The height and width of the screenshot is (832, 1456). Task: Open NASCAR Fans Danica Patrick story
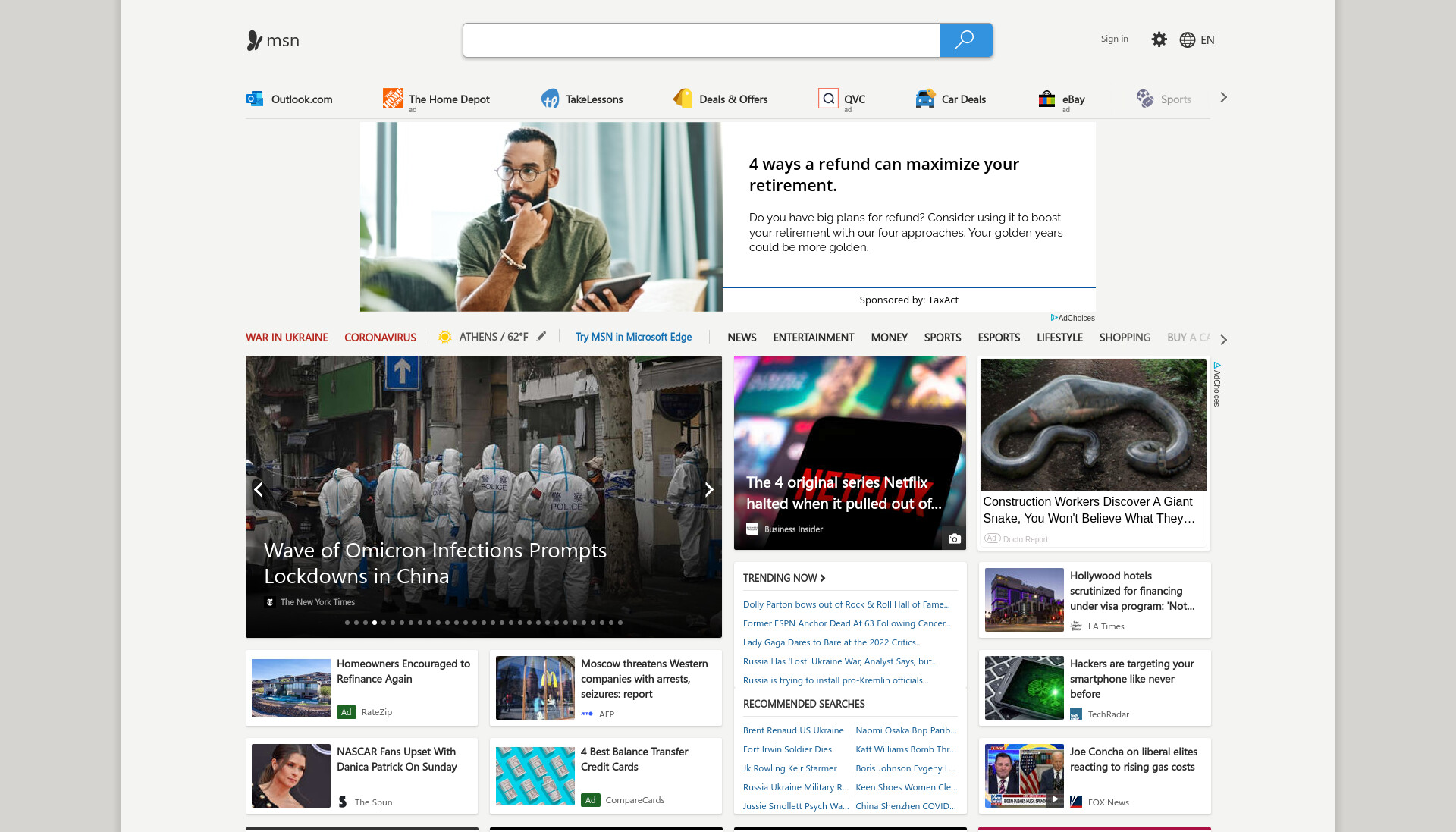tap(362, 776)
